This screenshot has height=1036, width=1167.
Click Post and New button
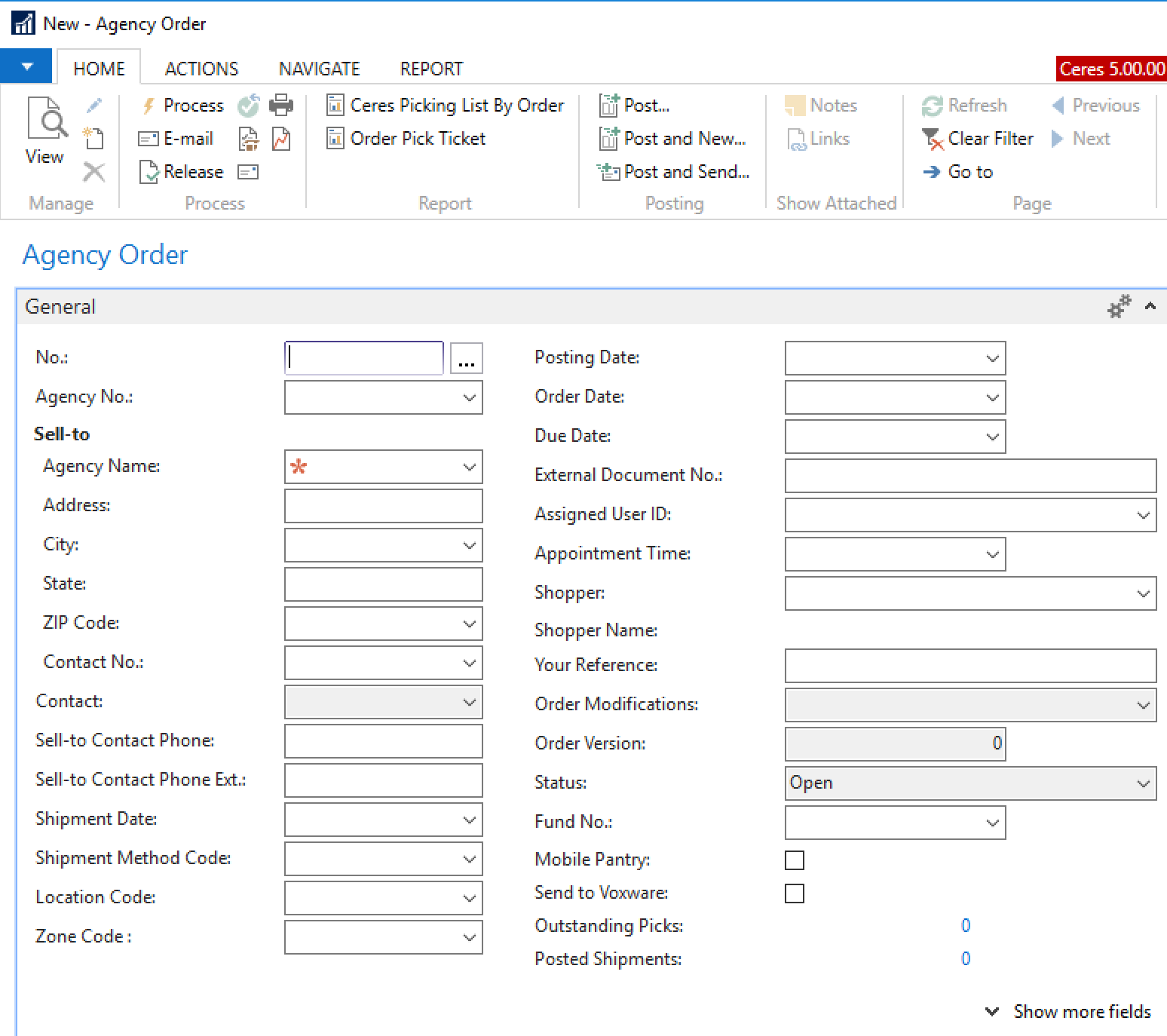pos(673,139)
